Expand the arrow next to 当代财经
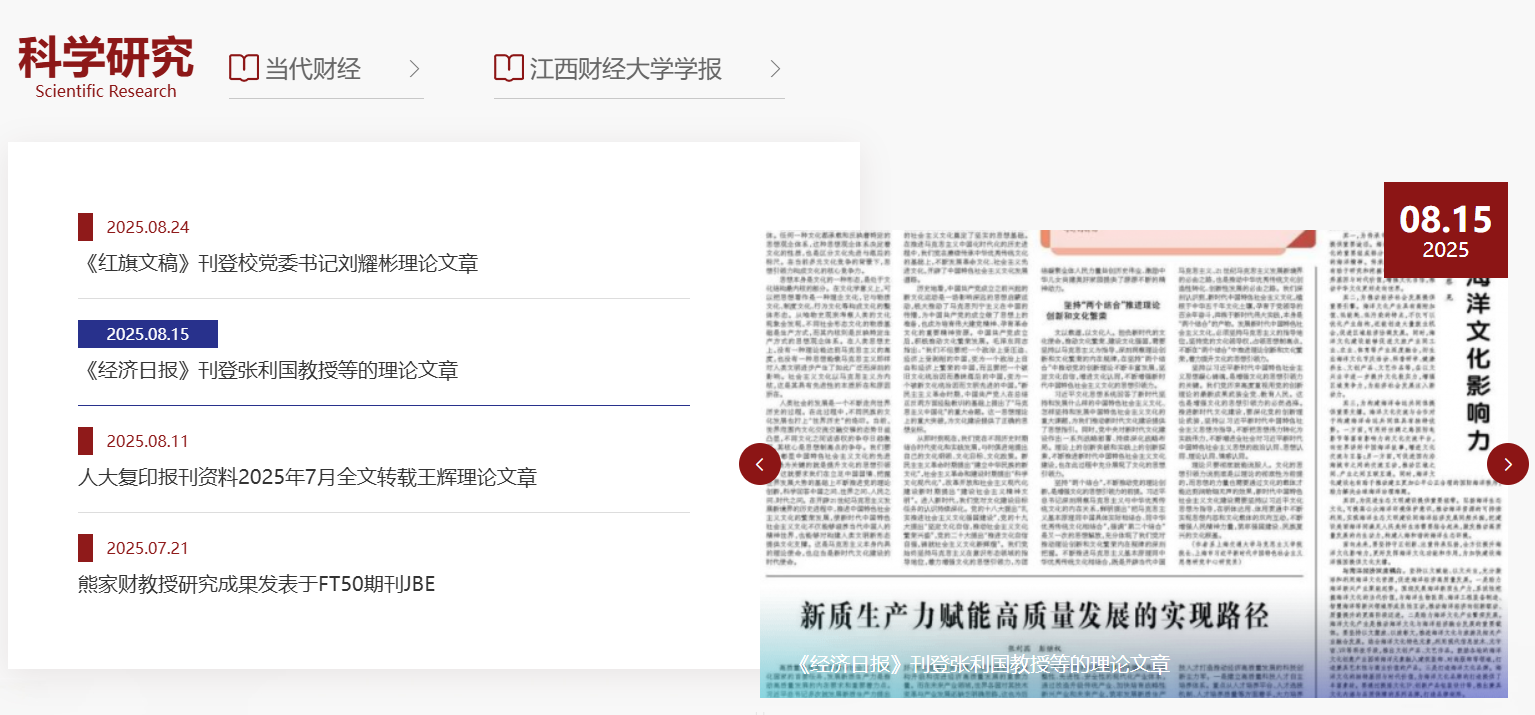Image resolution: width=1535 pixels, height=715 pixels. pos(414,69)
